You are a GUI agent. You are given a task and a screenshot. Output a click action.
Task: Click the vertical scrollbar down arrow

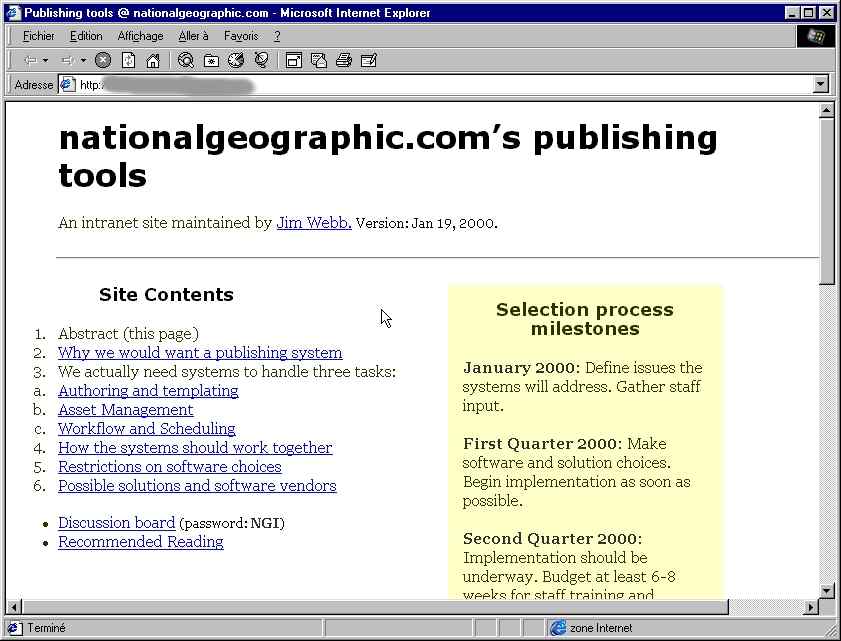(827, 591)
